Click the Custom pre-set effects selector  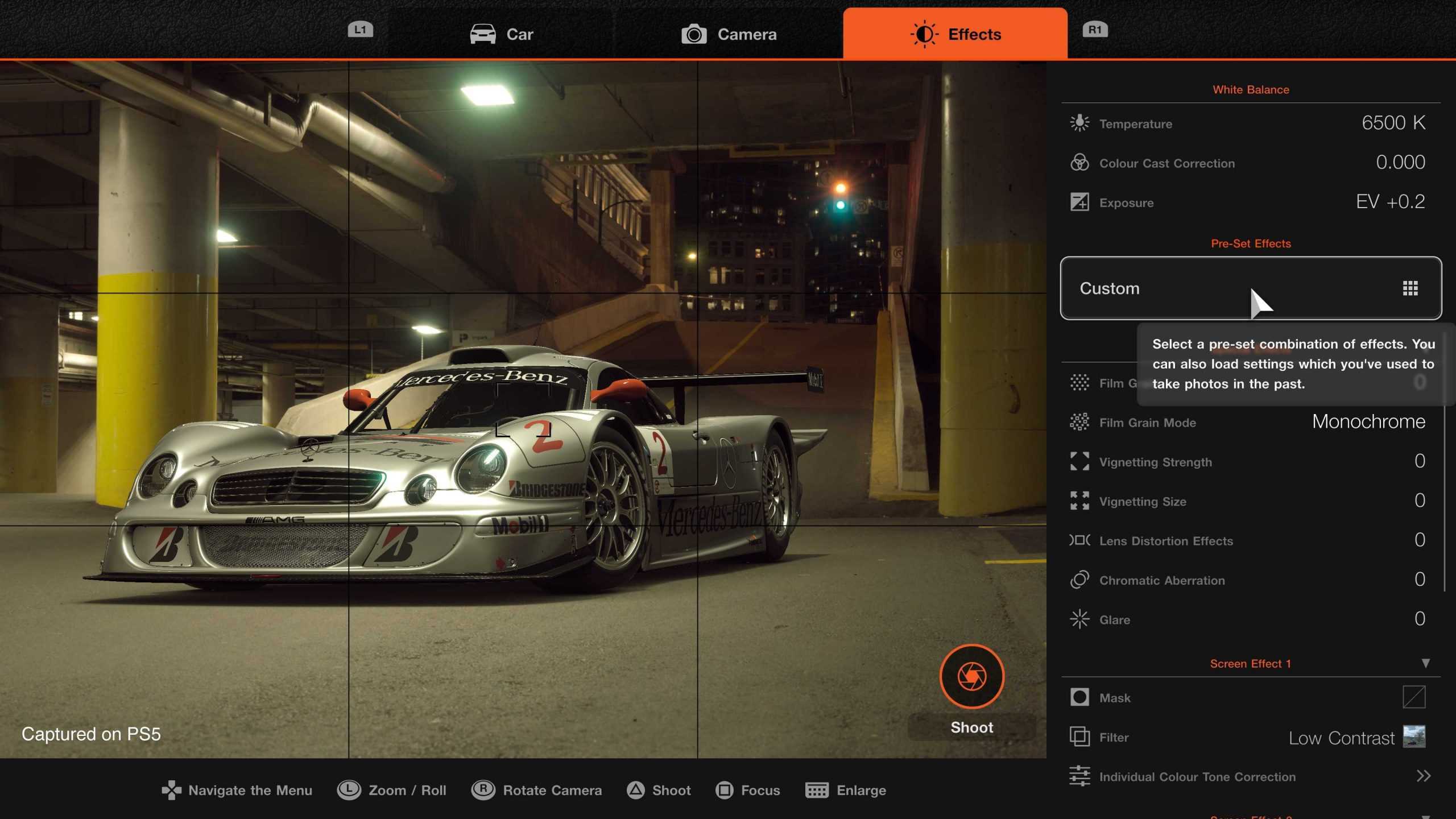1250,288
